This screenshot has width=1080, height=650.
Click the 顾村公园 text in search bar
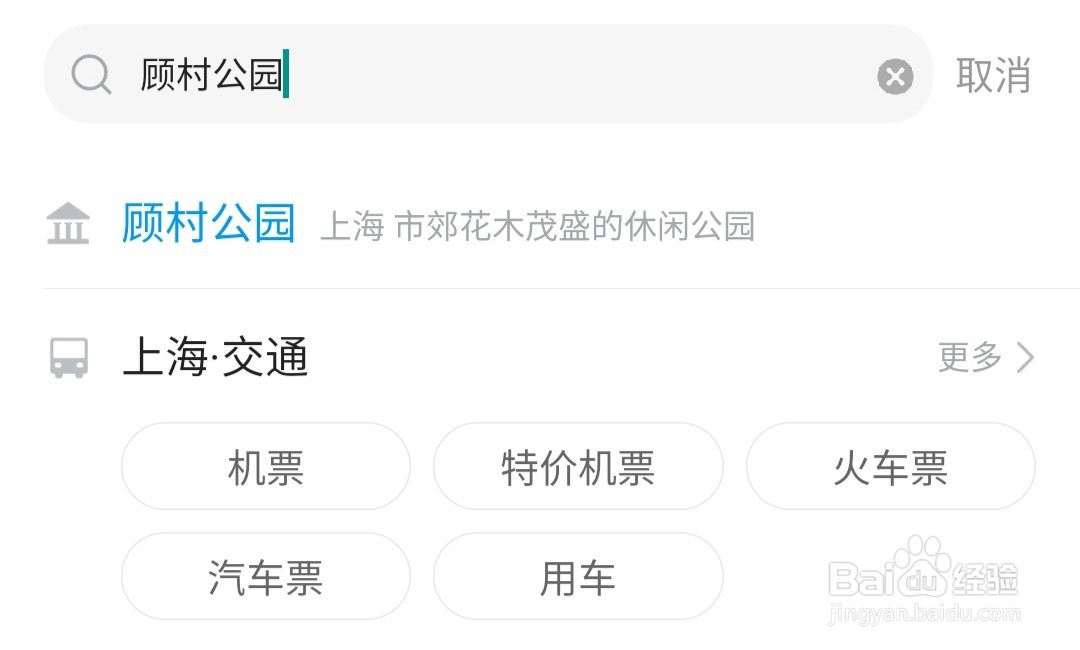209,75
